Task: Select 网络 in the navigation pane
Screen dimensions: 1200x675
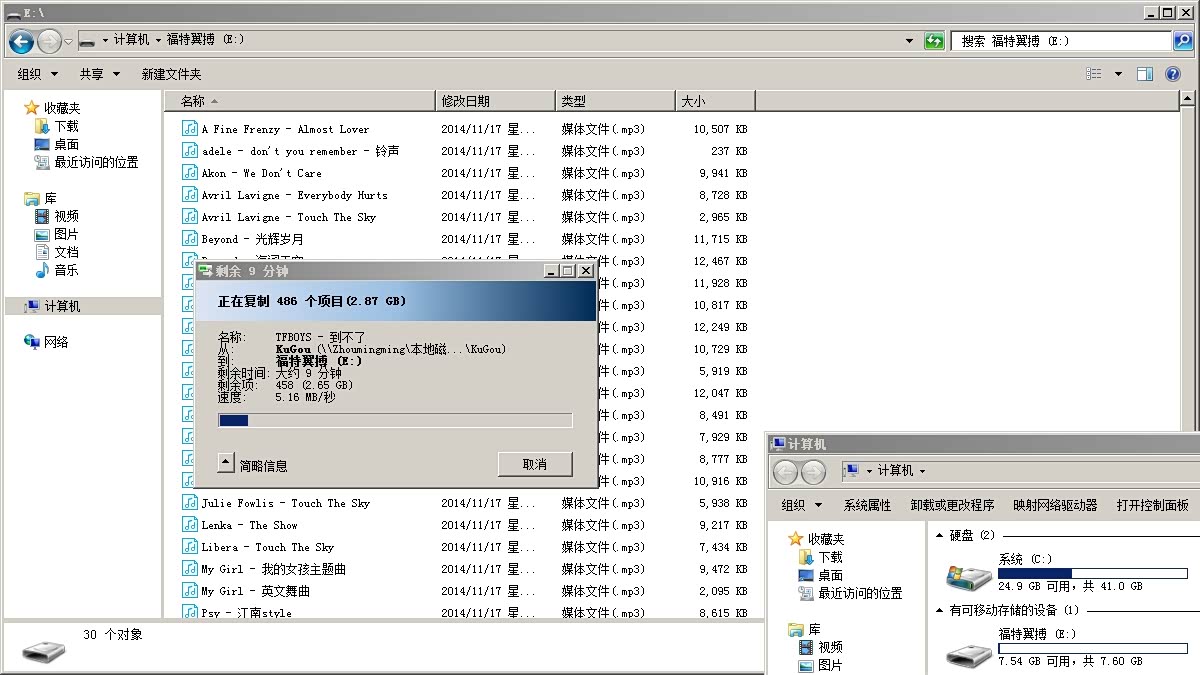Action: 56,342
